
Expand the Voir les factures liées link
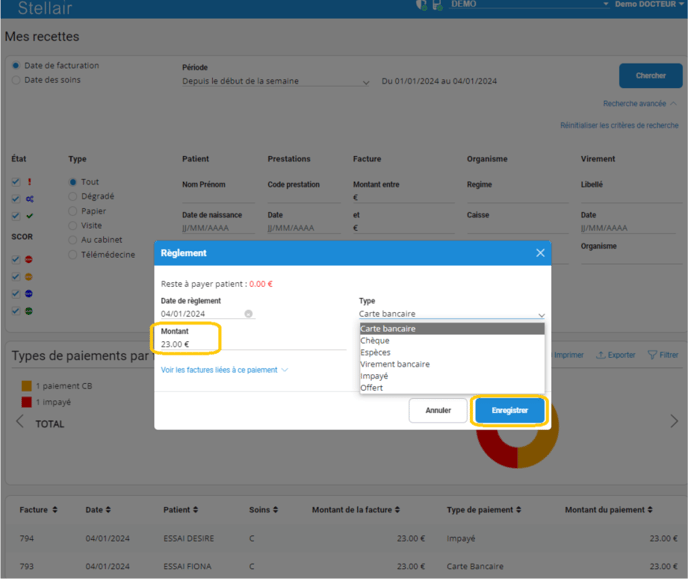pyautogui.click(x=224, y=370)
